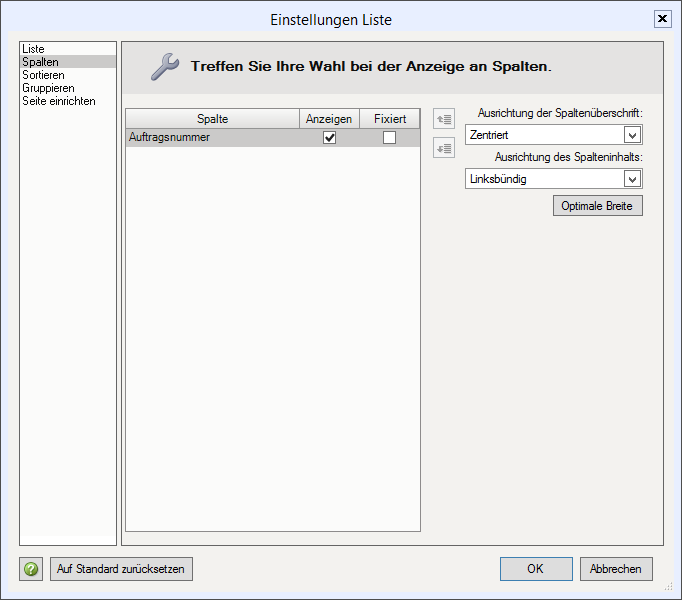
Task: Click the Fixiert column header
Action: [x=390, y=119]
